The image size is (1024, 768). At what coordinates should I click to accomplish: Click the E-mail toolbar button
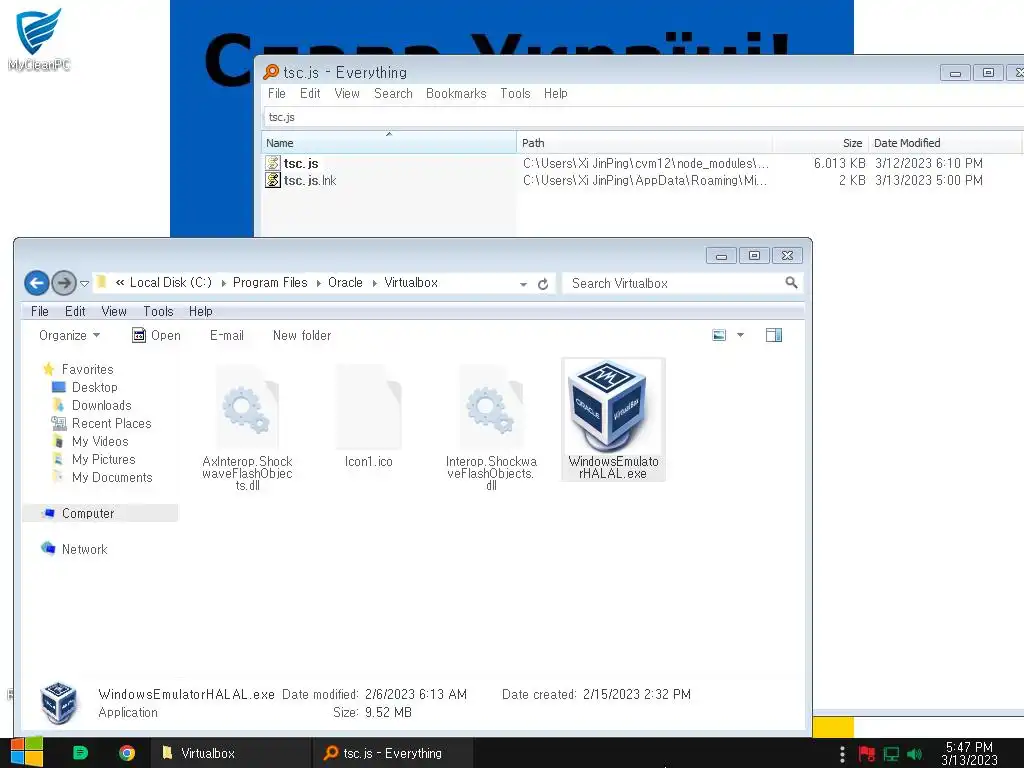pyautogui.click(x=227, y=335)
